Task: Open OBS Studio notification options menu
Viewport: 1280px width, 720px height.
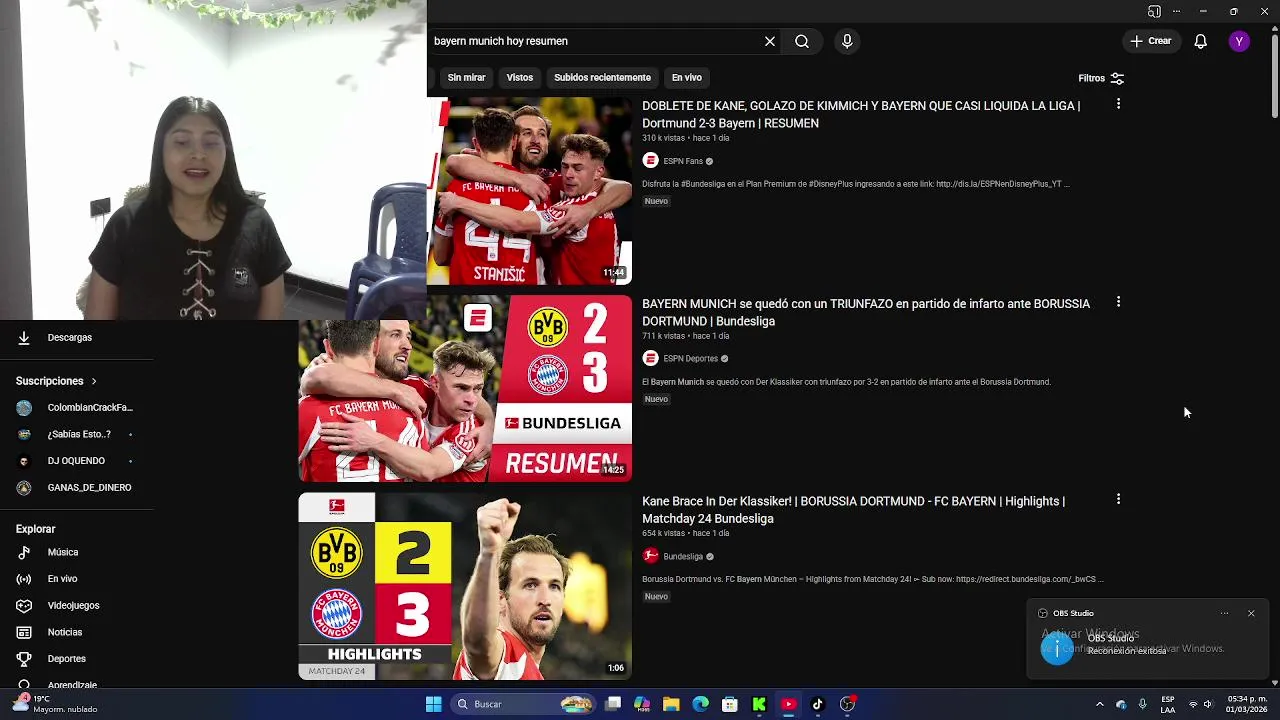Action: coord(1224,613)
